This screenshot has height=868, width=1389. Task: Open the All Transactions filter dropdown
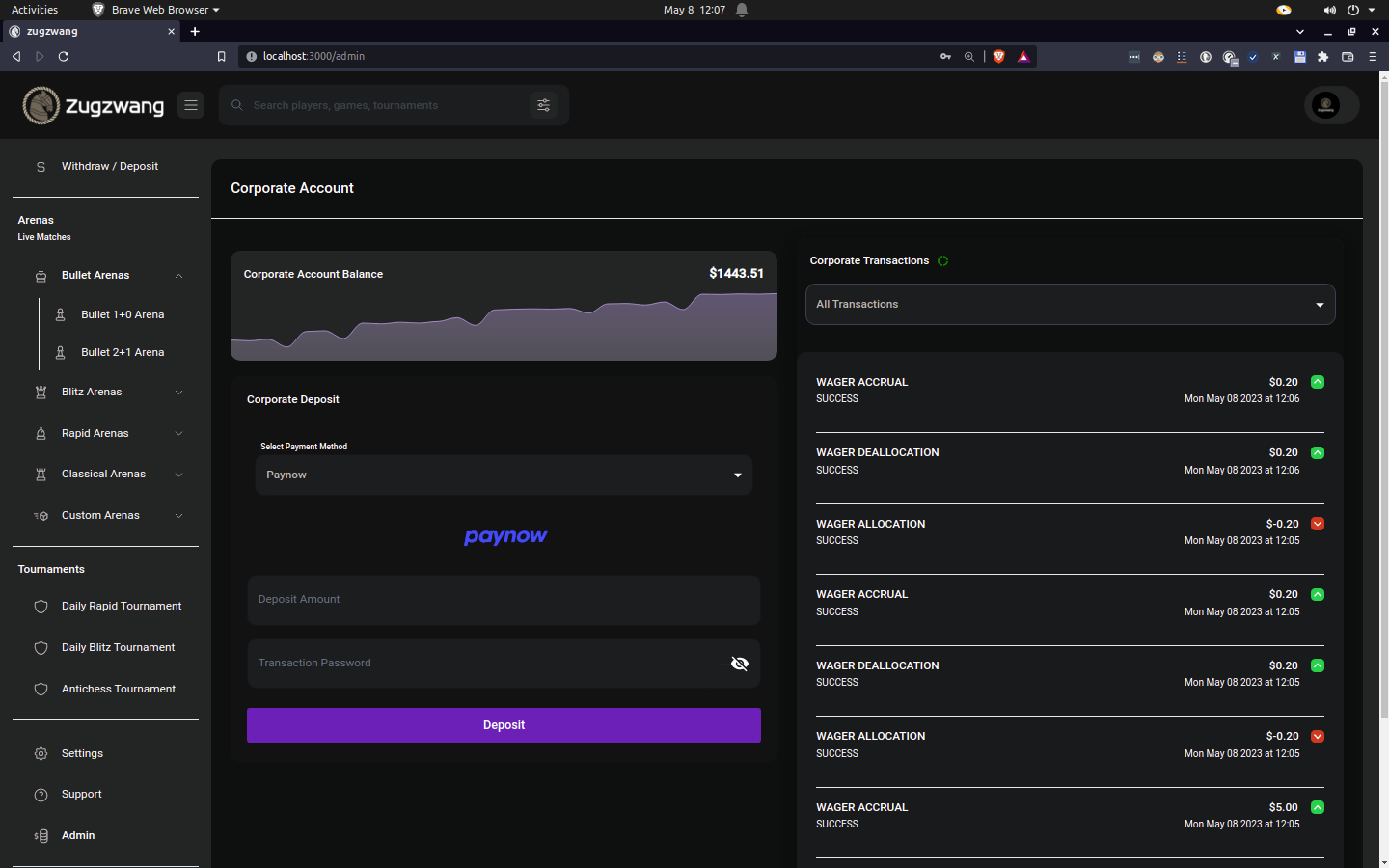(1071, 304)
